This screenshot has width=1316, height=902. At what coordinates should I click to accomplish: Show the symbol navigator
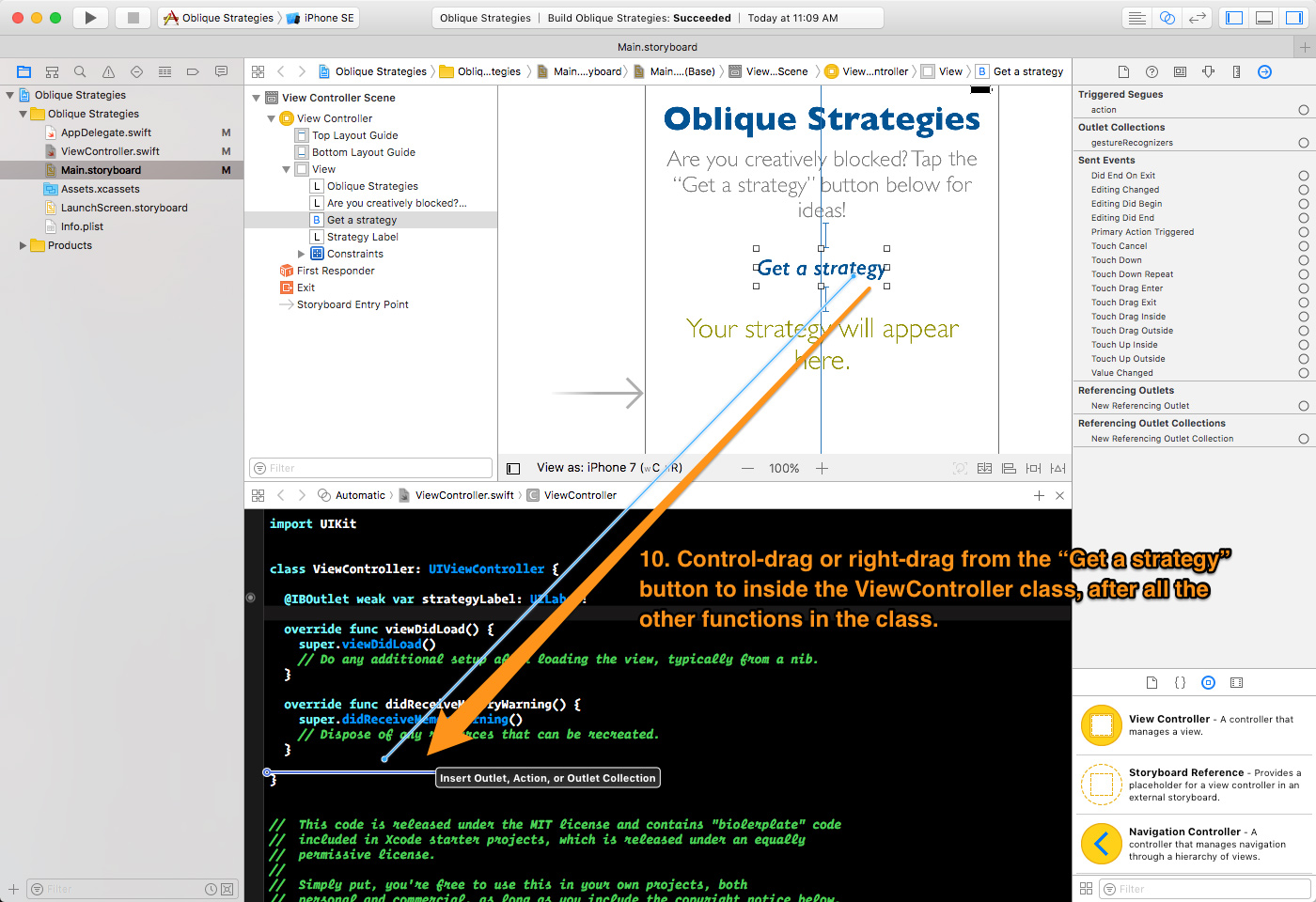52,71
